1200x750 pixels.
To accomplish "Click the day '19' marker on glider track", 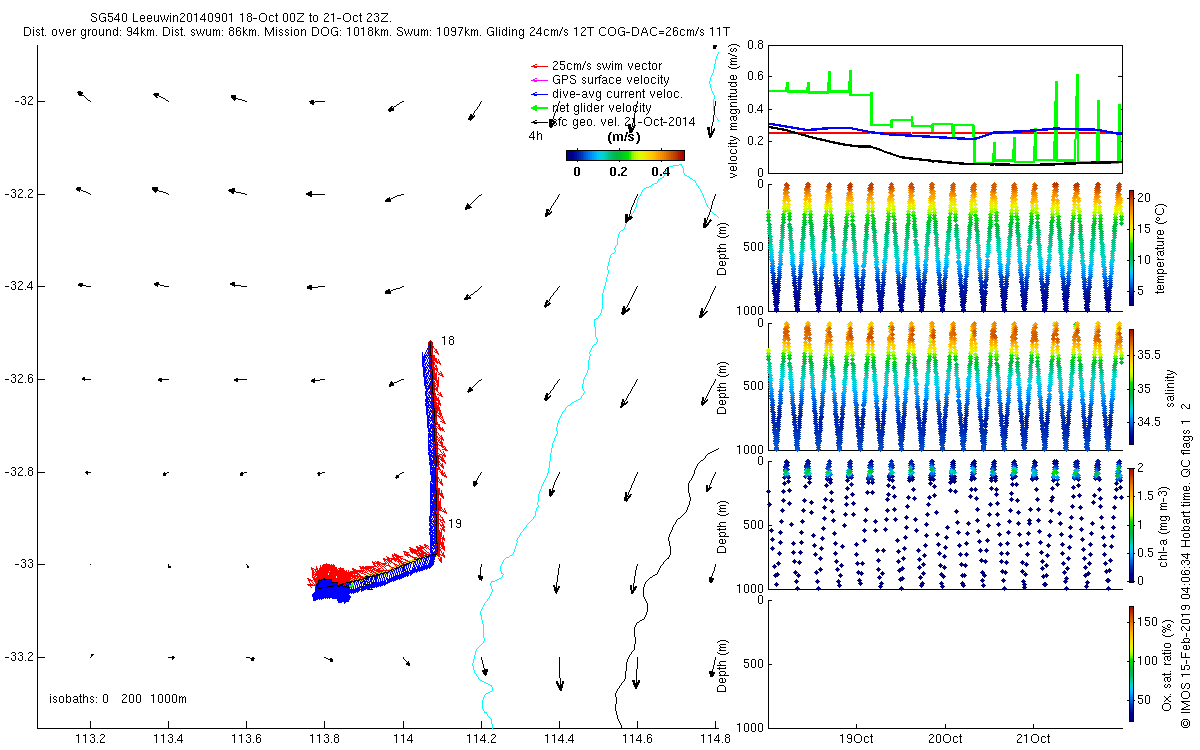I will tap(454, 524).
